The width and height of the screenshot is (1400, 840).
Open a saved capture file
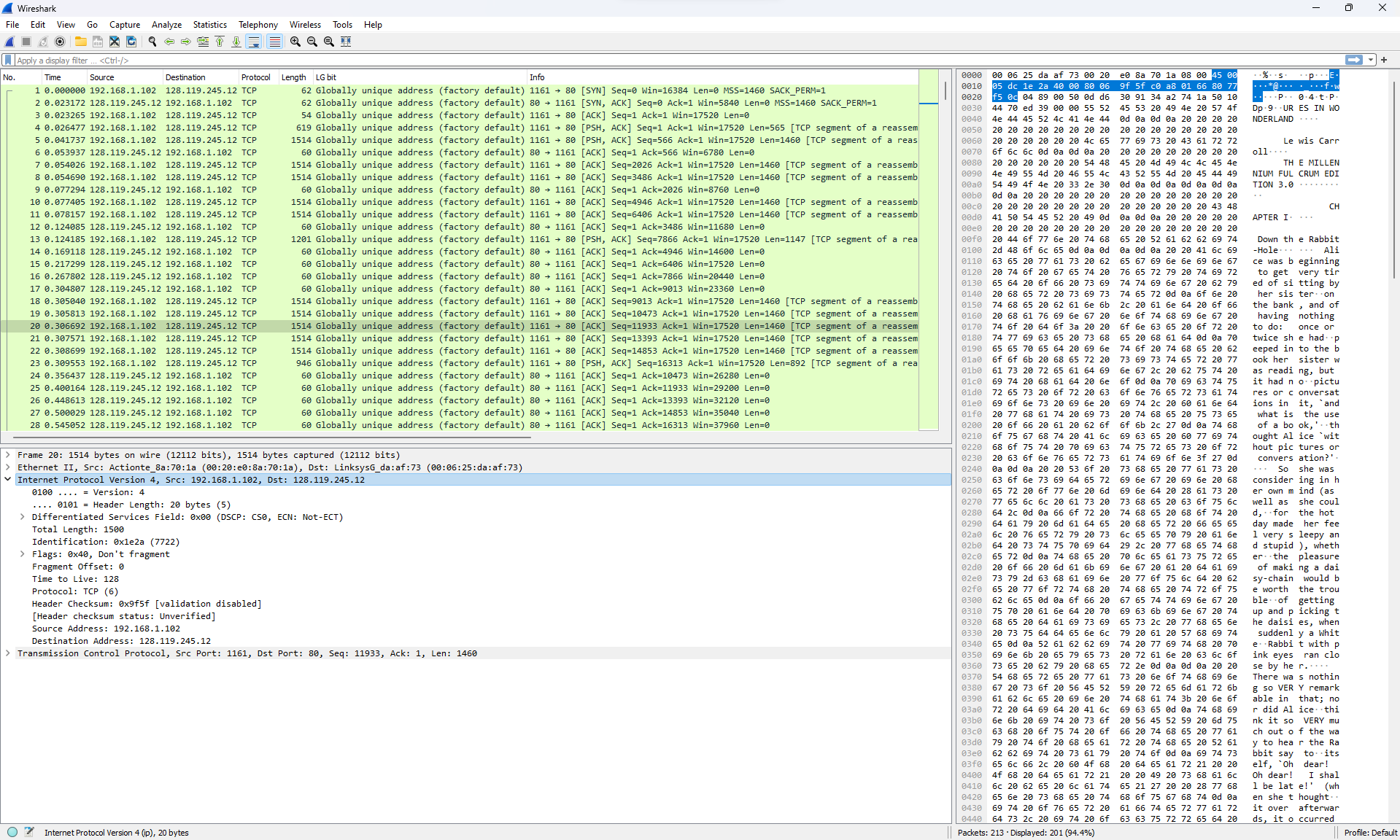tap(80, 42)
